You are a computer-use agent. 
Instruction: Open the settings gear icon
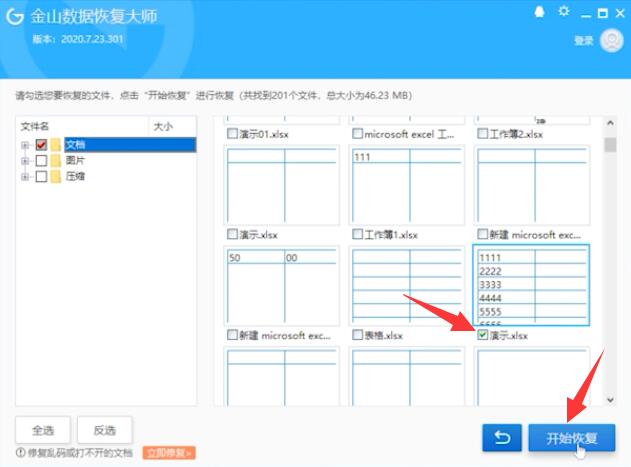click(x=564, y=11)
